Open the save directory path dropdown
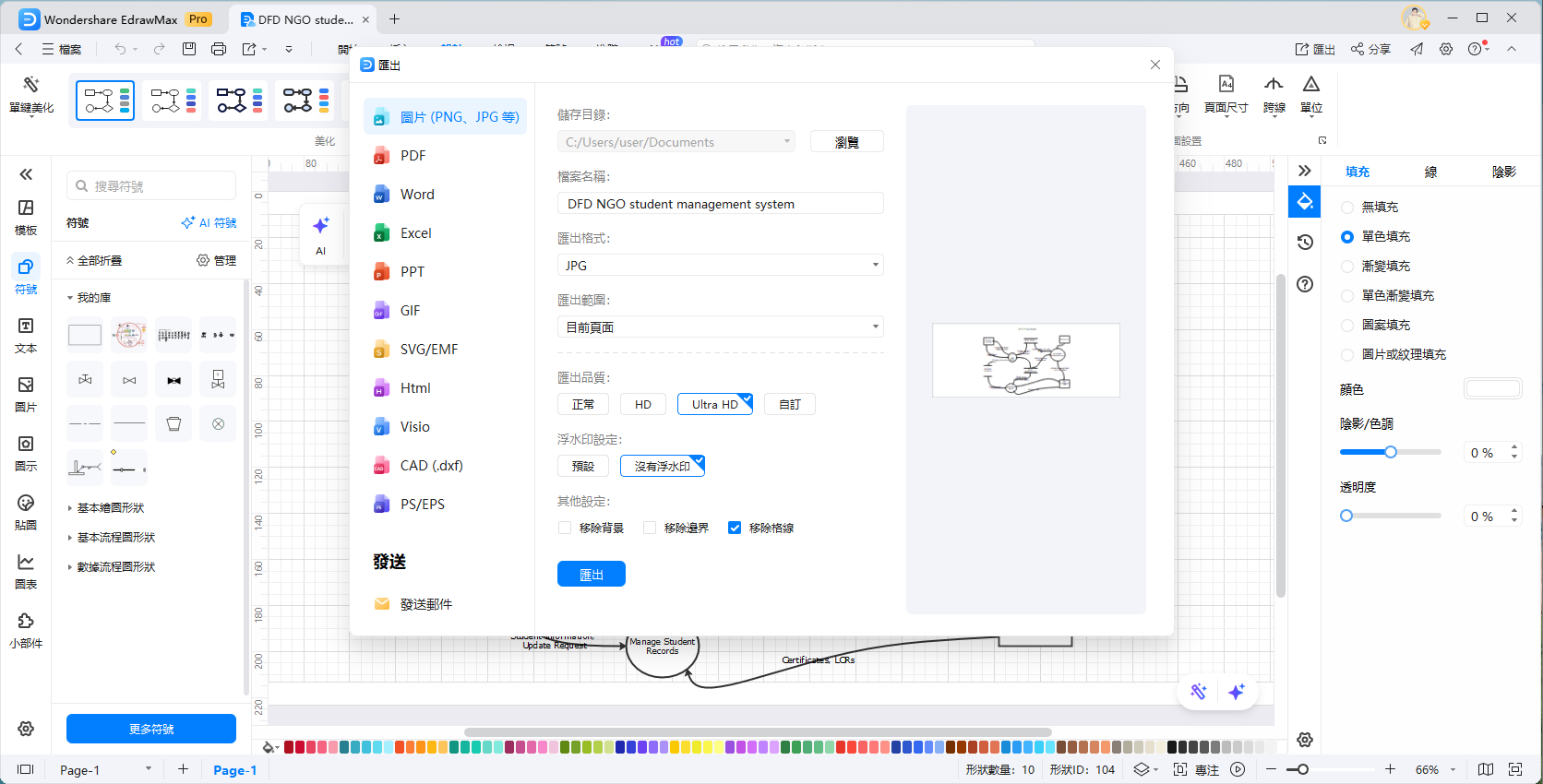The width and height of the screenshot is (1543, 784). coord(676,142)
